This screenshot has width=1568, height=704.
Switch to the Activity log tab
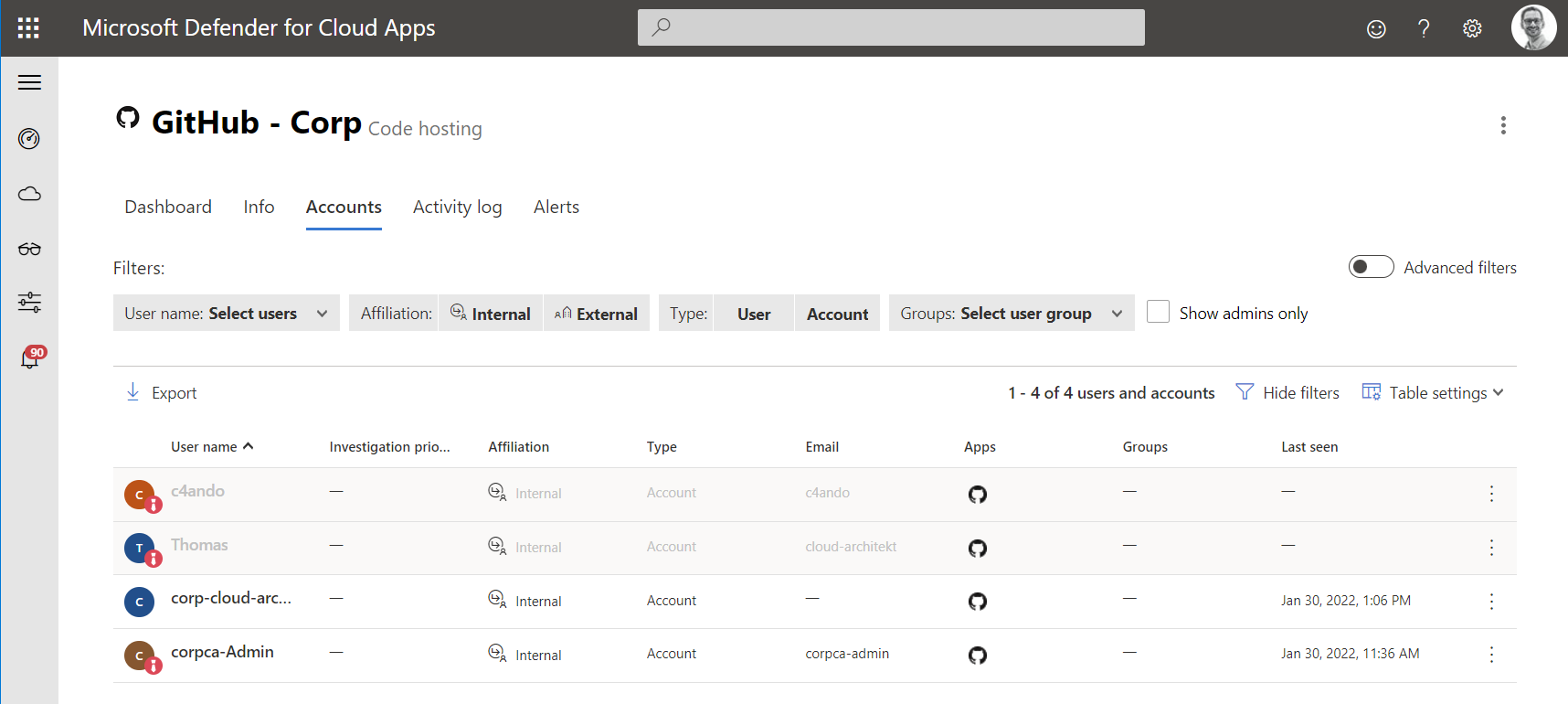coord(457,207)
